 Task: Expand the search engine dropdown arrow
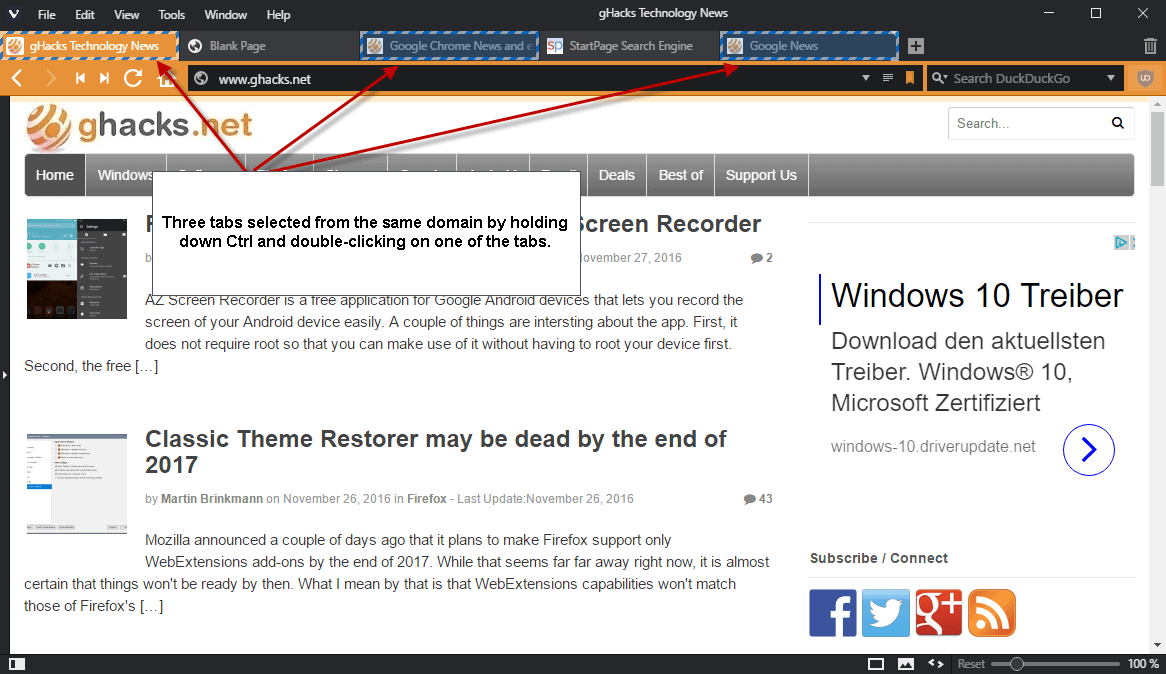(1111, 78)
